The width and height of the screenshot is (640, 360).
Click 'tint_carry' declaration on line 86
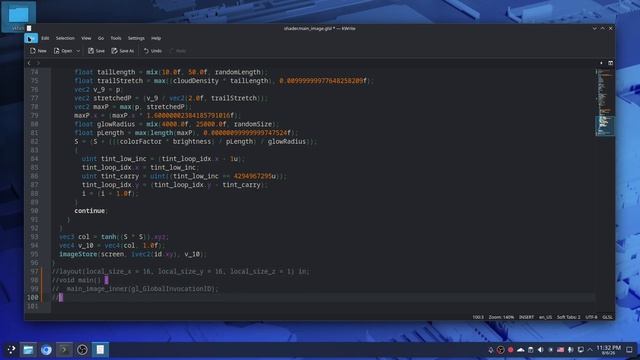(120, 176)
